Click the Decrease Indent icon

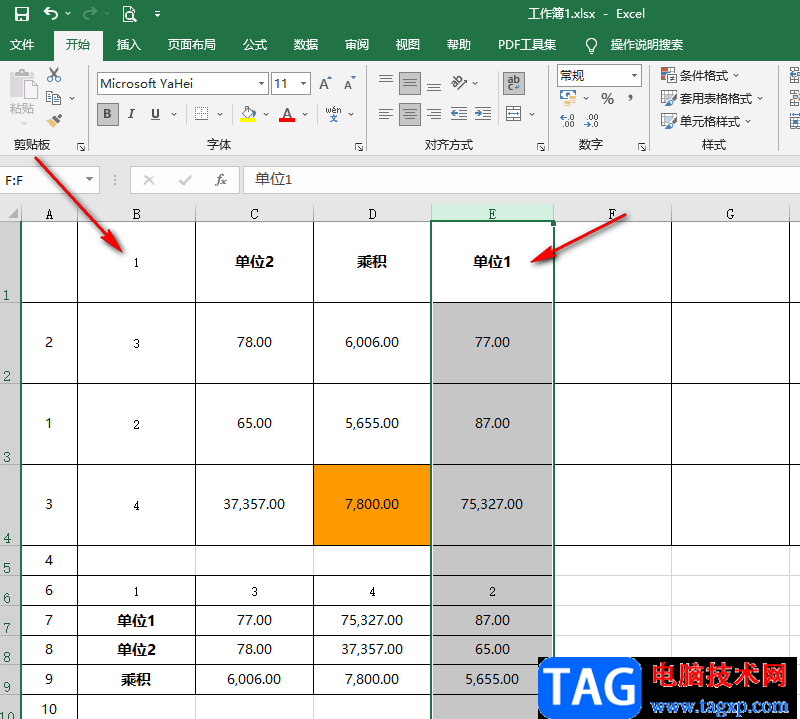(x=459, y=114)
